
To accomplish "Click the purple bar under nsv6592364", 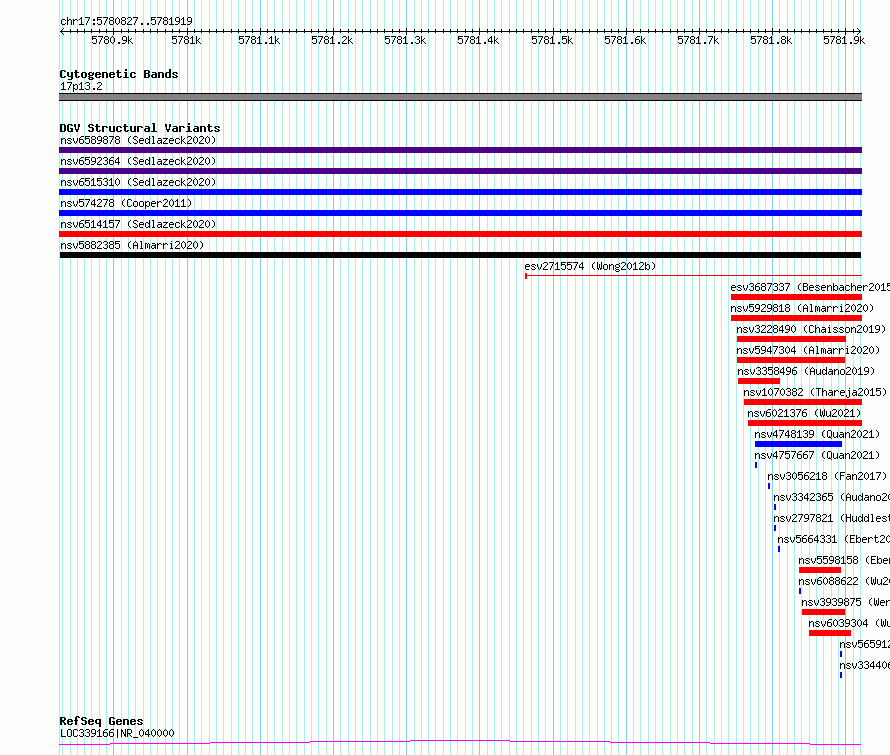I will pos(460,171).
